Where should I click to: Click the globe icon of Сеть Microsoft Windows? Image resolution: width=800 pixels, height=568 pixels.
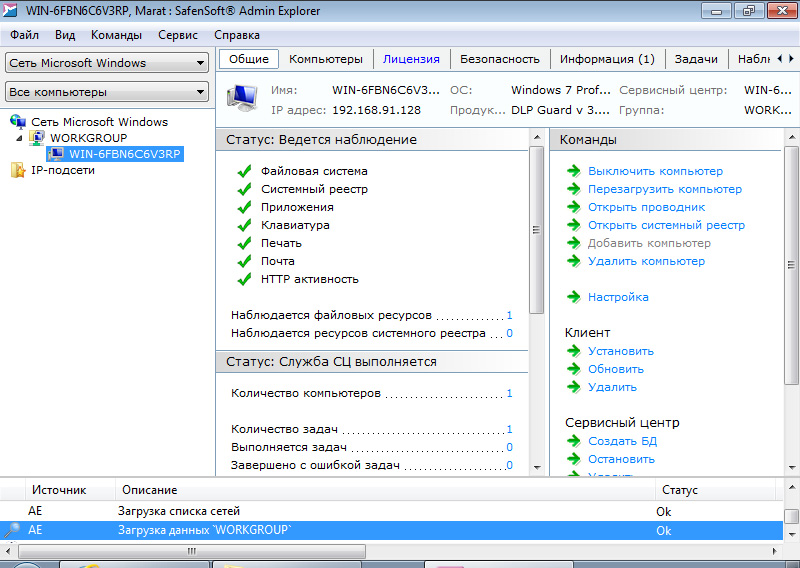(x=18, y=121)
